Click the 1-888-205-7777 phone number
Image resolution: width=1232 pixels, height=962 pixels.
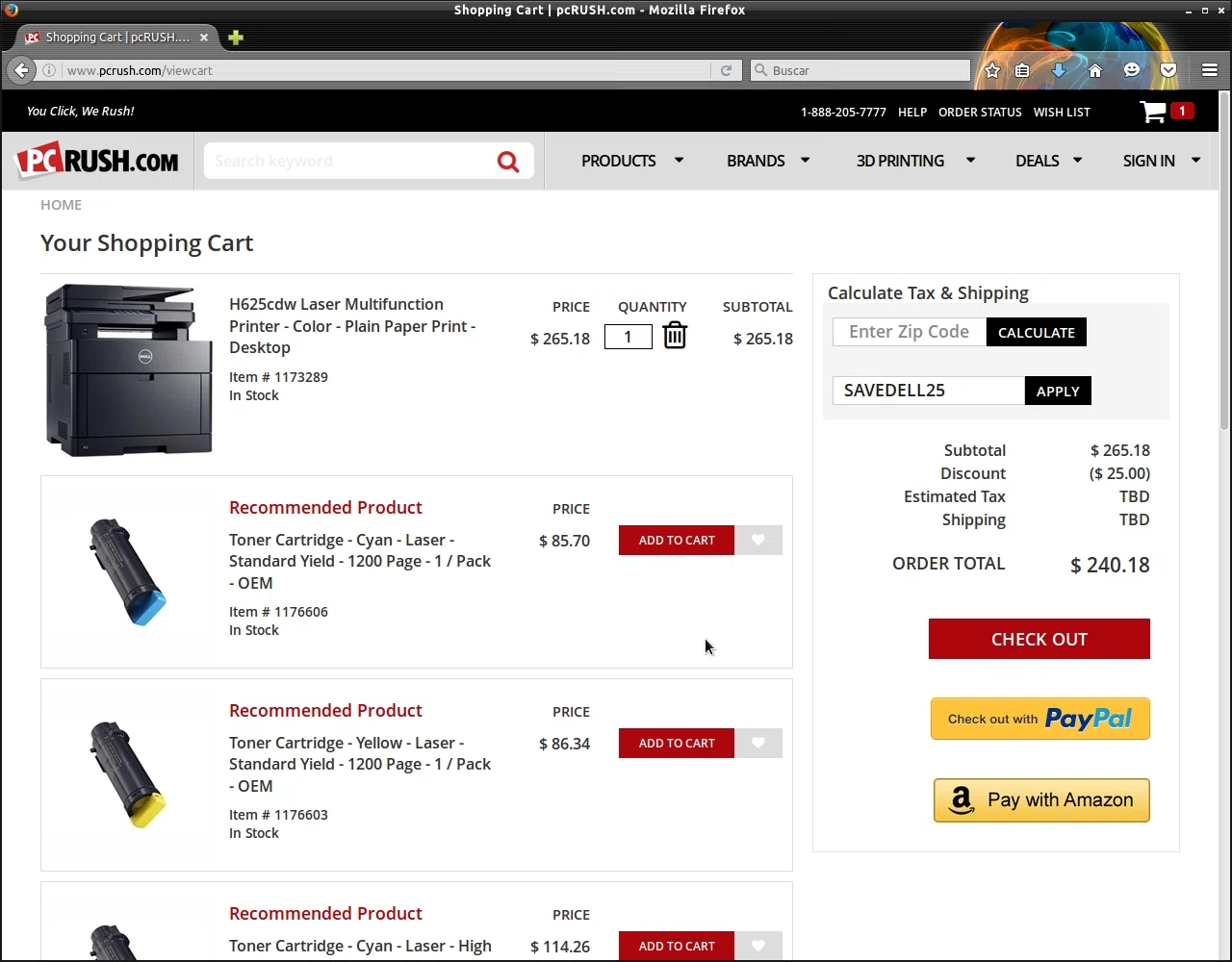pyautogui.click(x=843, y=112)
